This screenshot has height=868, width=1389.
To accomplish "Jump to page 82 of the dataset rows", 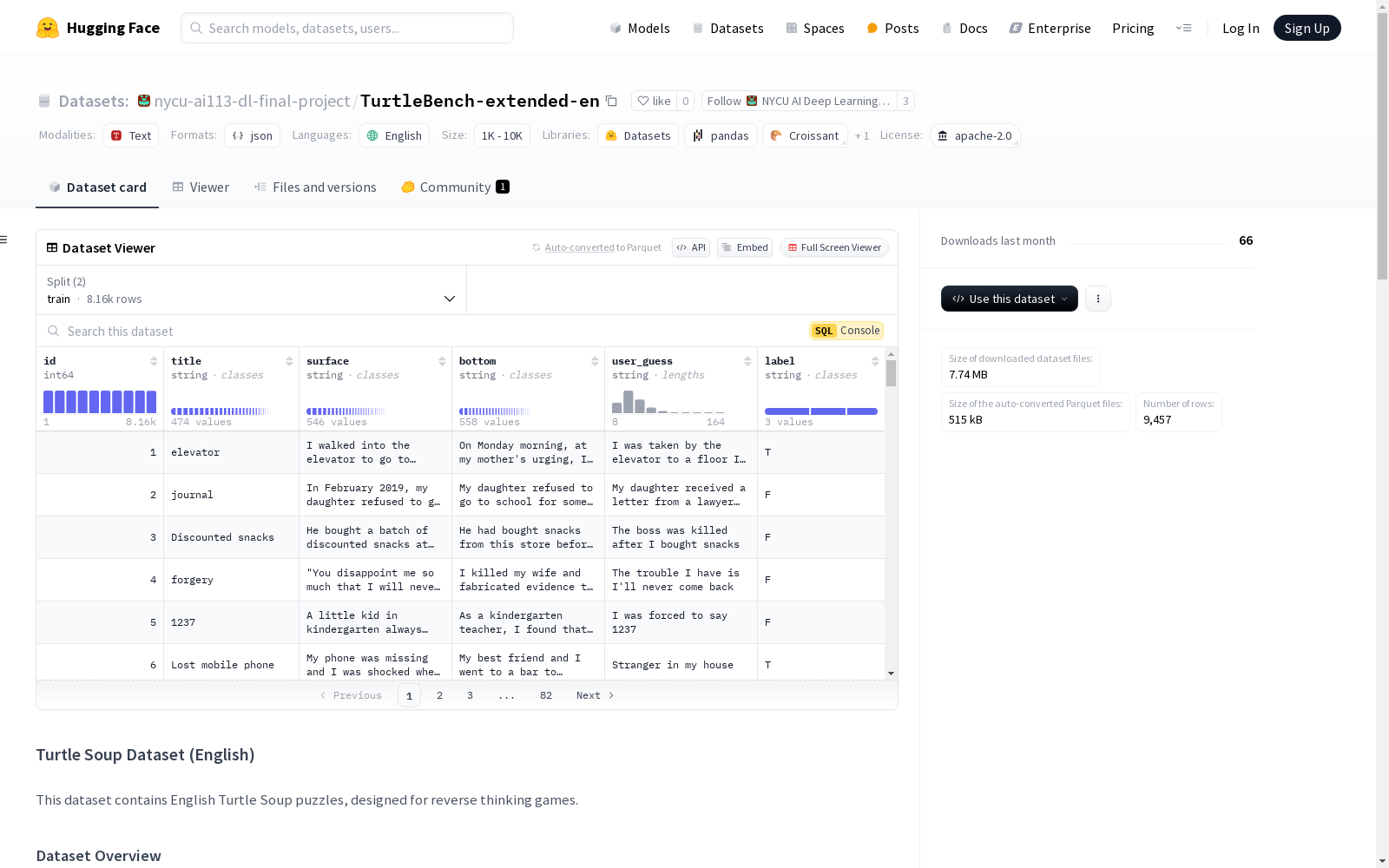I will click(x=546, y=695).
